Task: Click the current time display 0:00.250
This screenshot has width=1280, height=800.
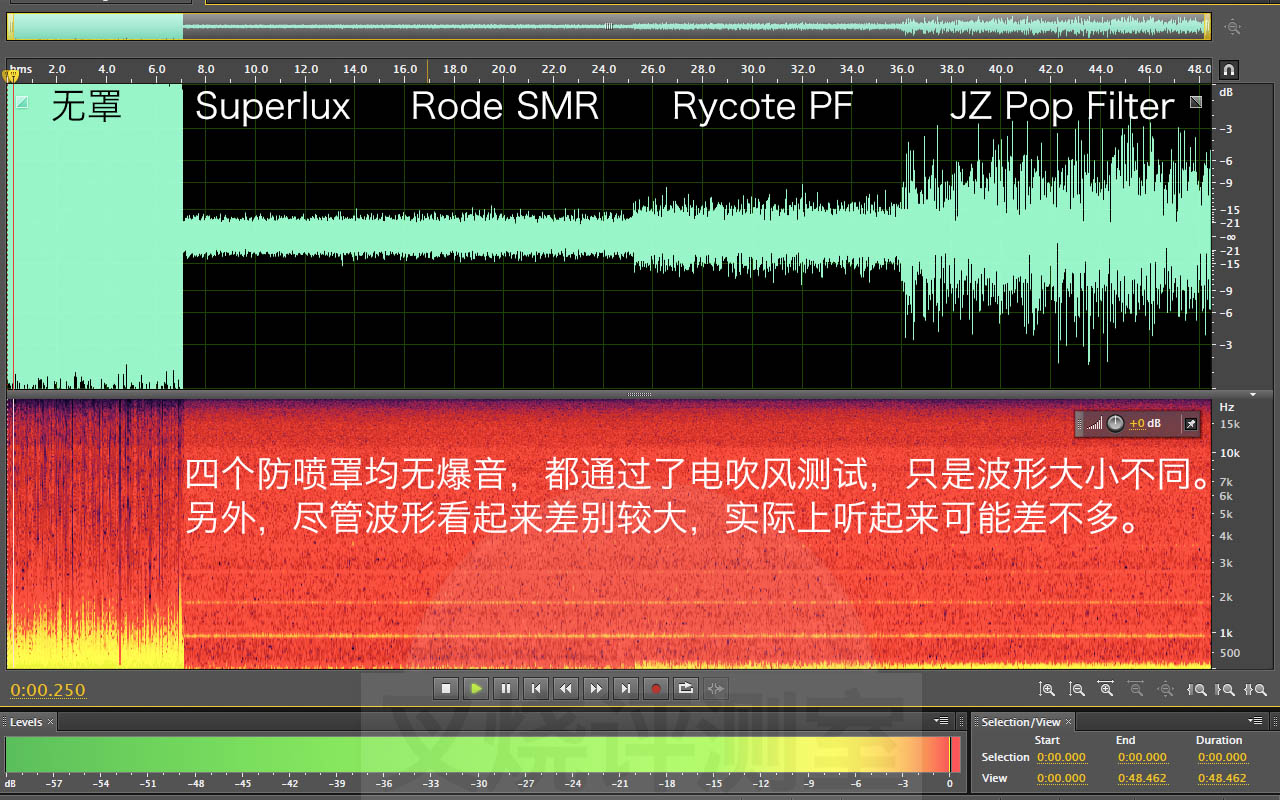Action: pyautogui.click(x=48, y=690)
